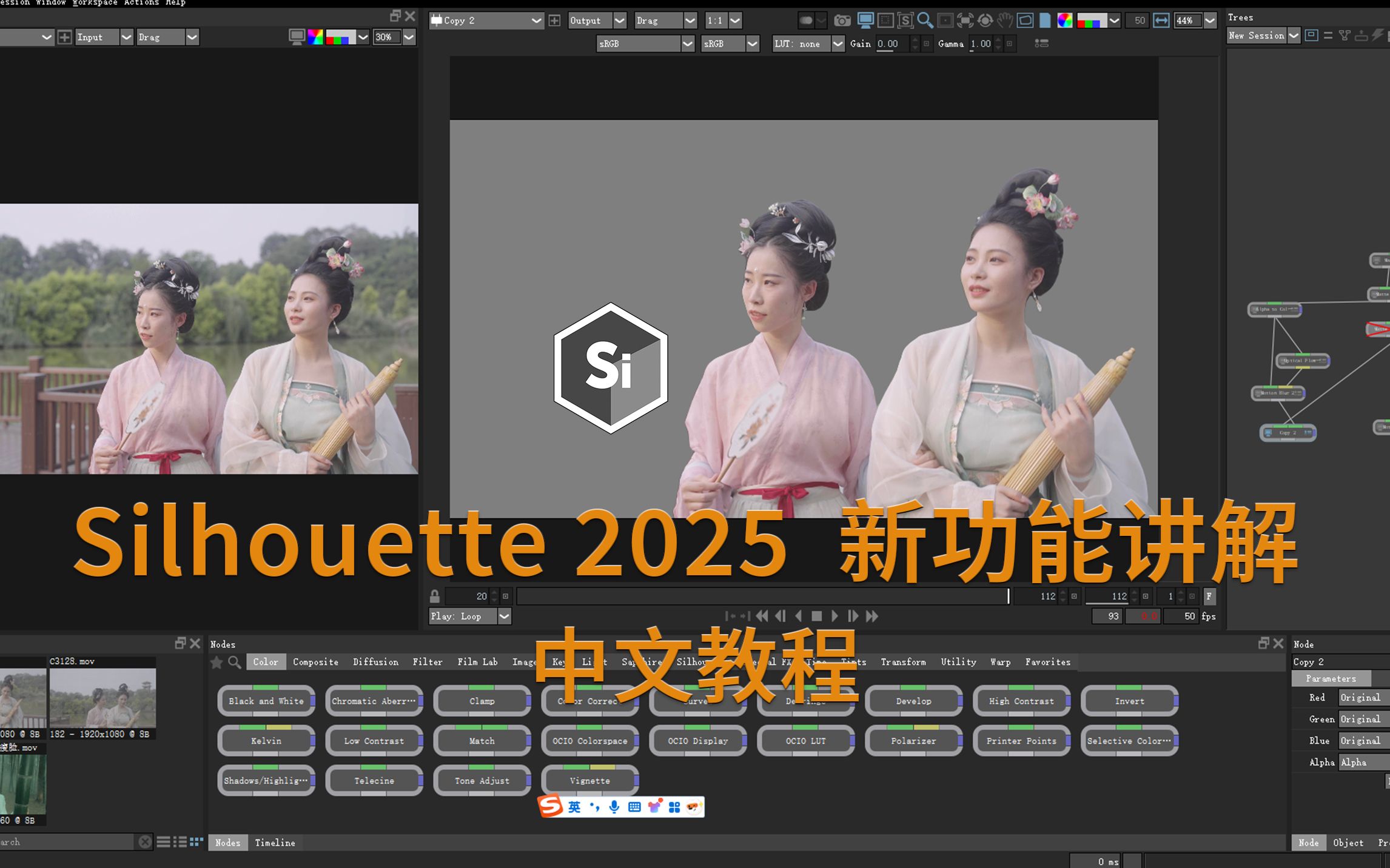Activate the hand pan tool
Screen dimensions: 1390x868
(1005, 21)
